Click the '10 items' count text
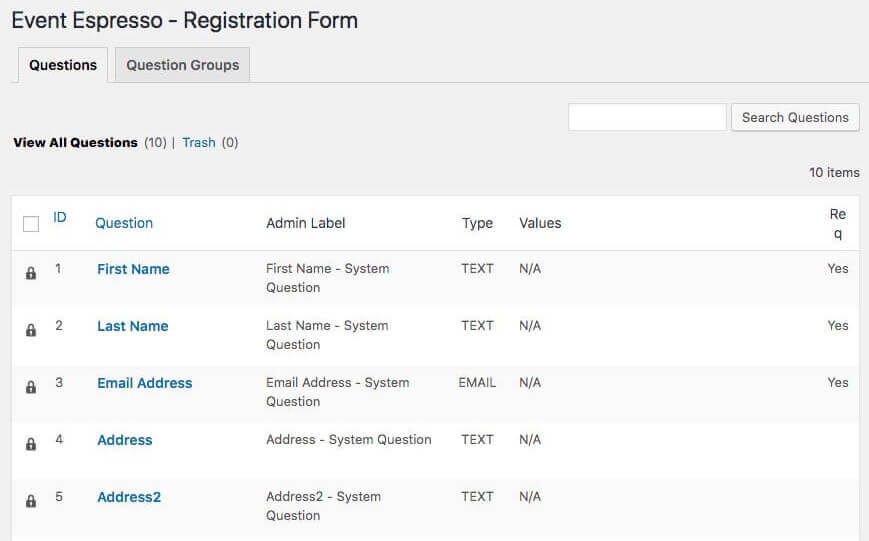This screenshot has height=541, width=869. (834, 172)
